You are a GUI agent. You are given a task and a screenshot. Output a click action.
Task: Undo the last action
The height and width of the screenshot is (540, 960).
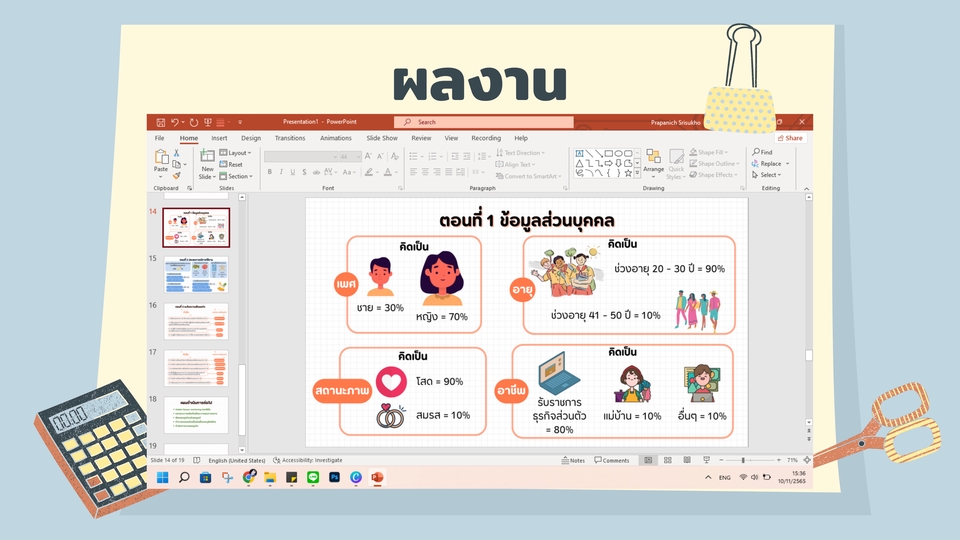pos(175,122)
